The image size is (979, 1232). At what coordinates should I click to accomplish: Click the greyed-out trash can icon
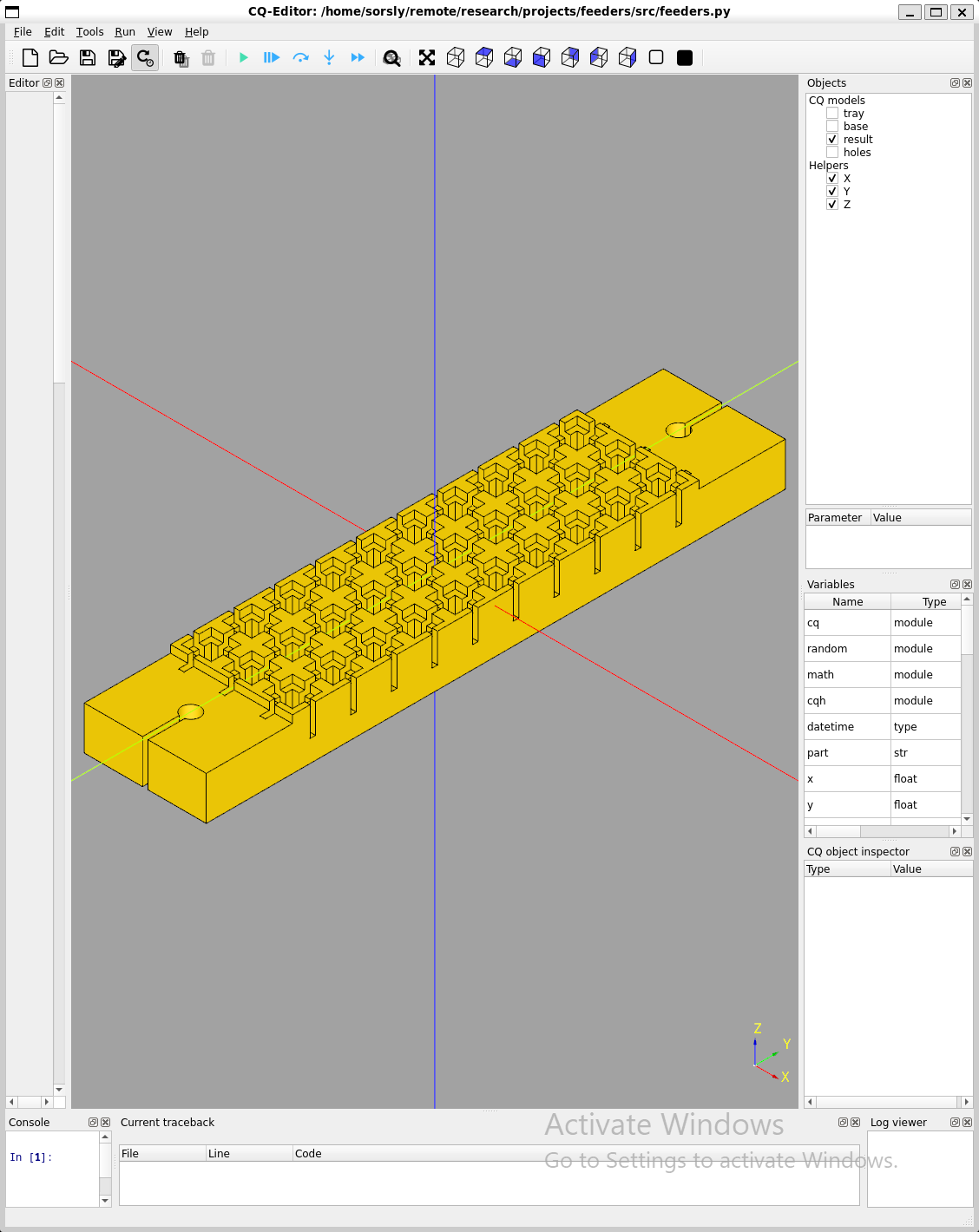coord(208,58)
